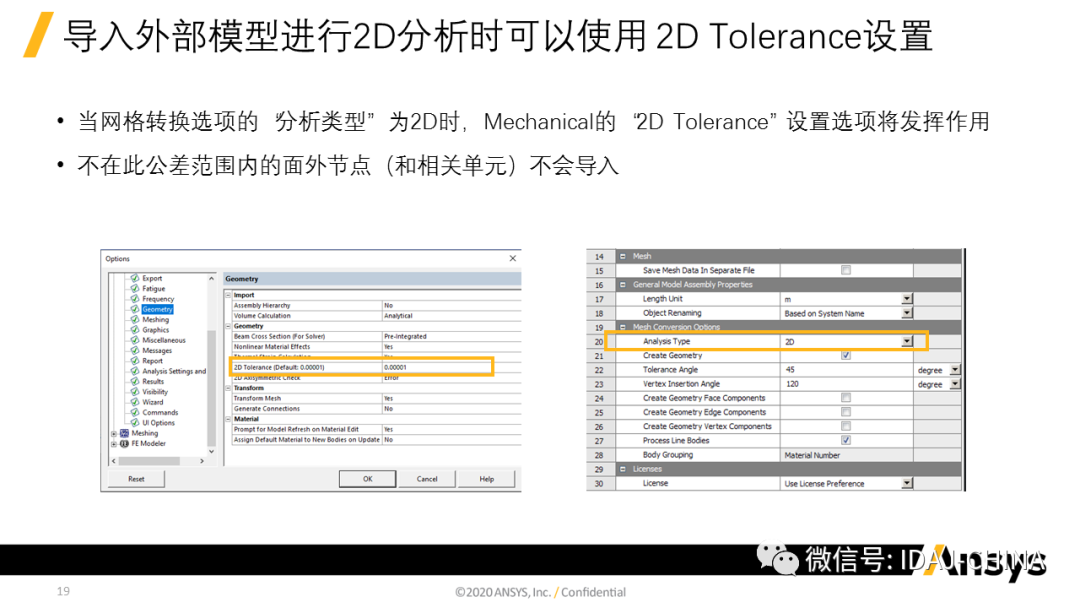Click the FE Modeler node icon

coord(124,443)
